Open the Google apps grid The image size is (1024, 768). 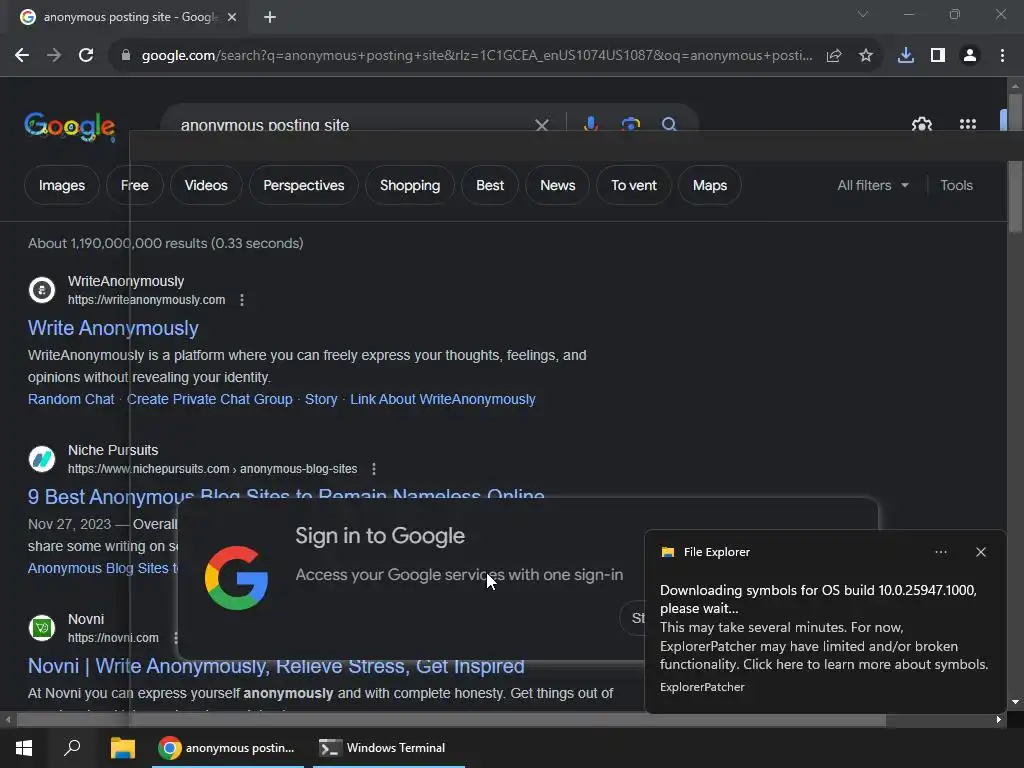pos(967,124)
